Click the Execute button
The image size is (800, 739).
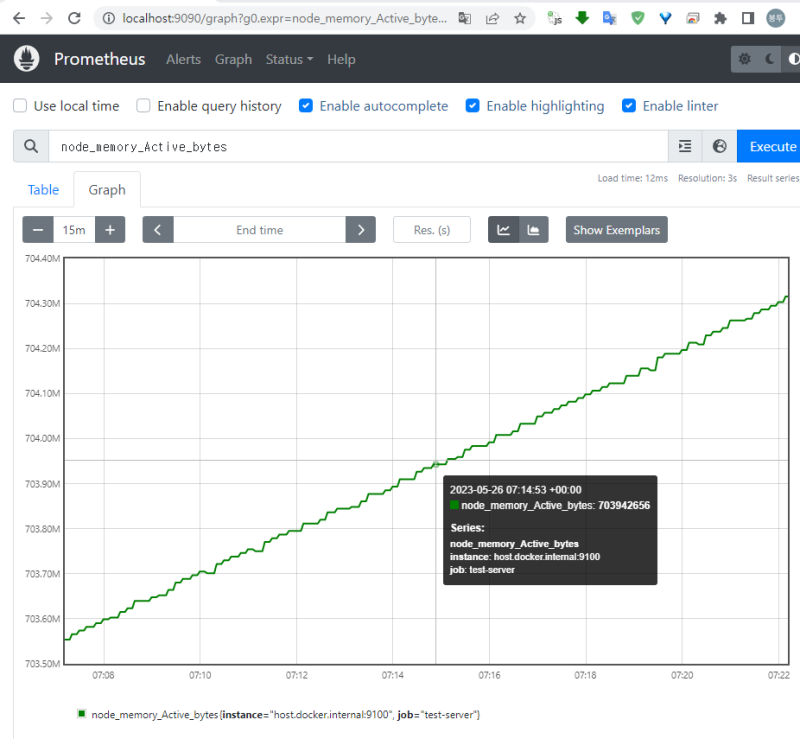tap(771, 146)
